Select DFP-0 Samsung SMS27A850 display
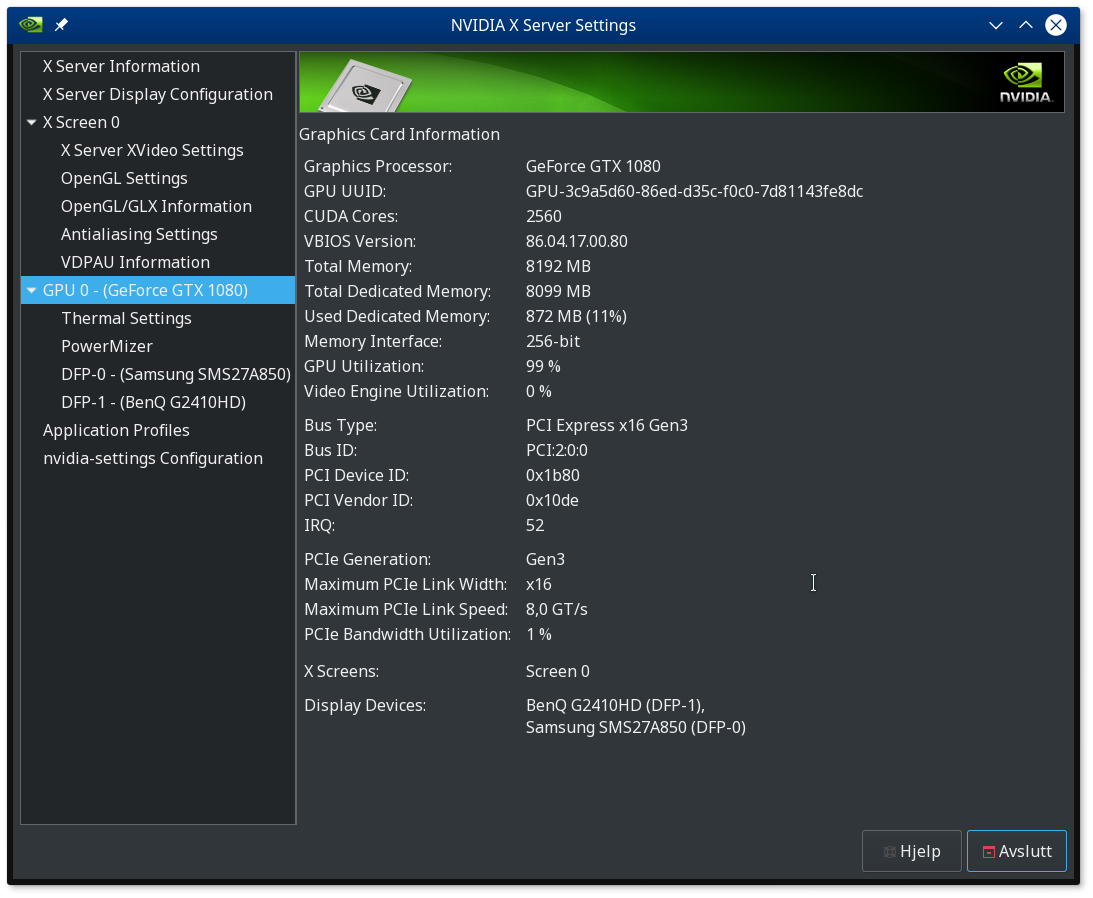This screenshot has height=898, width=1093. 176,374
